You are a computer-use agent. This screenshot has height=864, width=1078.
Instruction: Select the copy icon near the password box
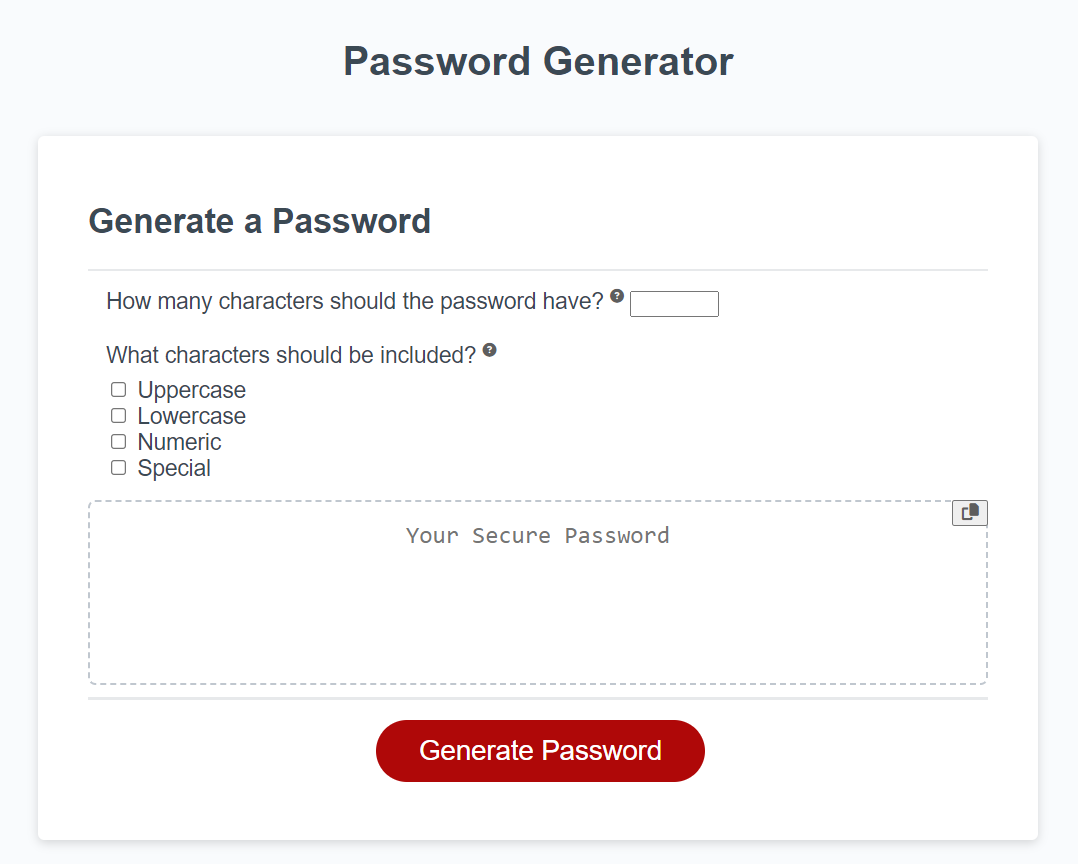[x=968, y=512]
